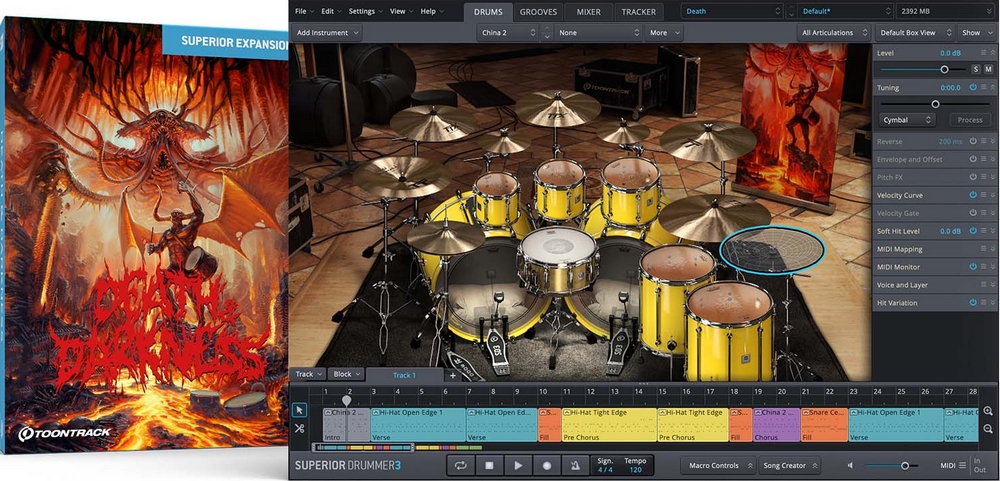This screenshot has height=481, width=1000.
Task: Switch to the GROOVES tab
Action: click(538, 11)
